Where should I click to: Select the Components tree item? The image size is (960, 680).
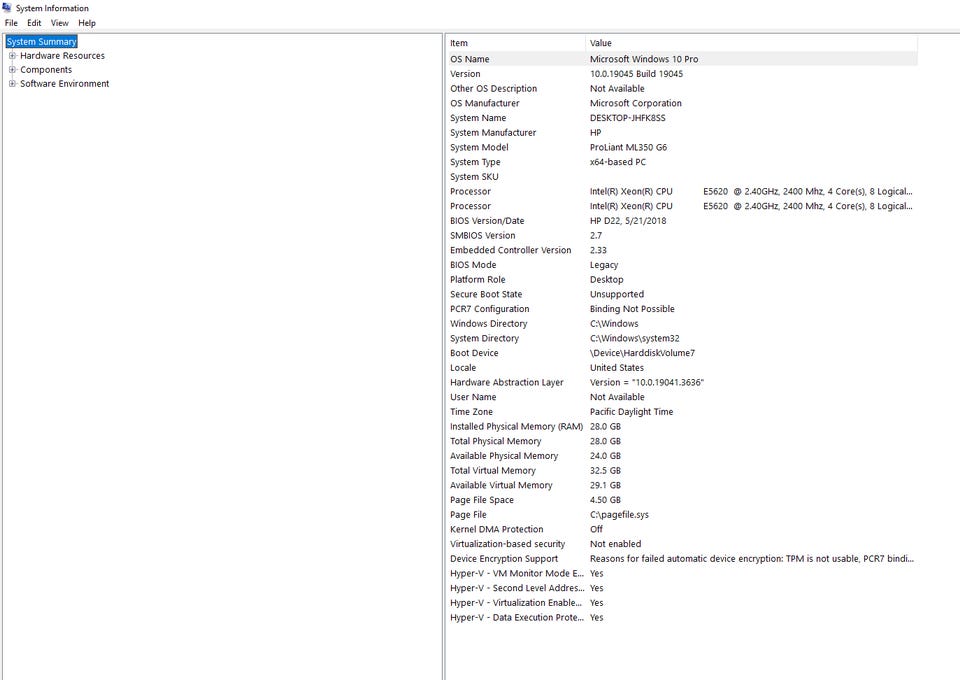pos(46,70)
